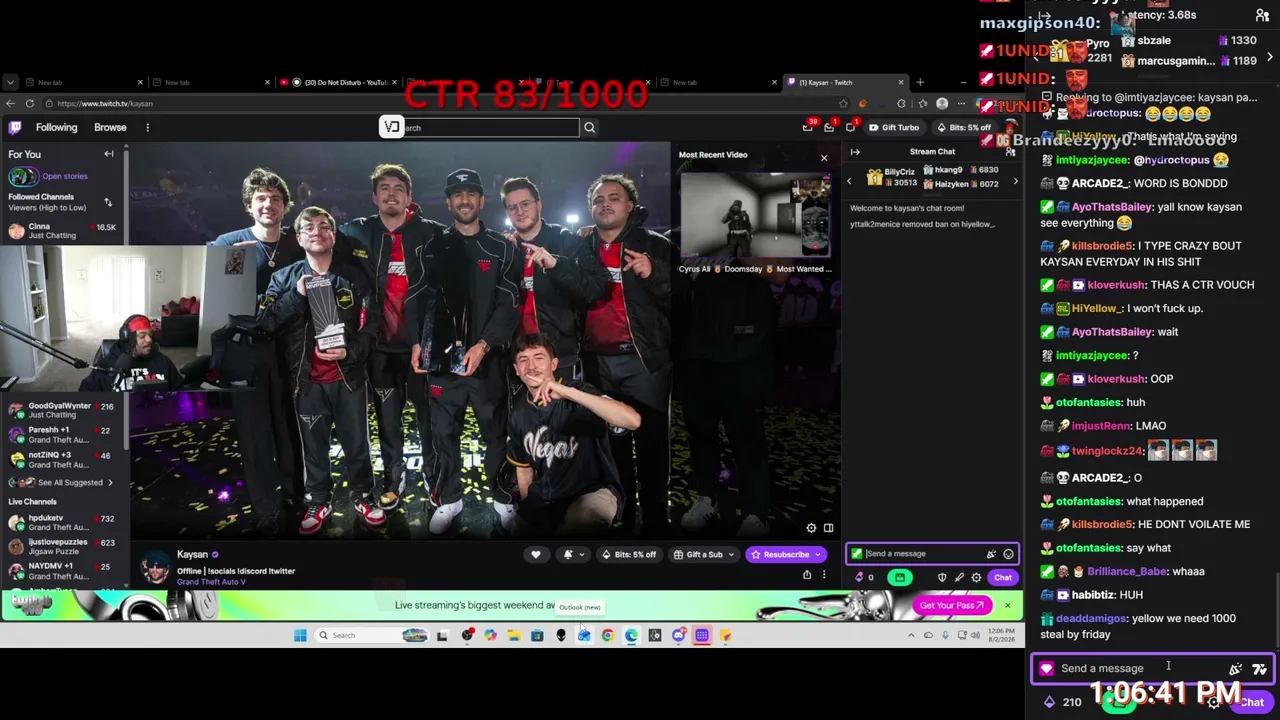
Task: Open the Twitch home logo
Action: coord(15,128)
